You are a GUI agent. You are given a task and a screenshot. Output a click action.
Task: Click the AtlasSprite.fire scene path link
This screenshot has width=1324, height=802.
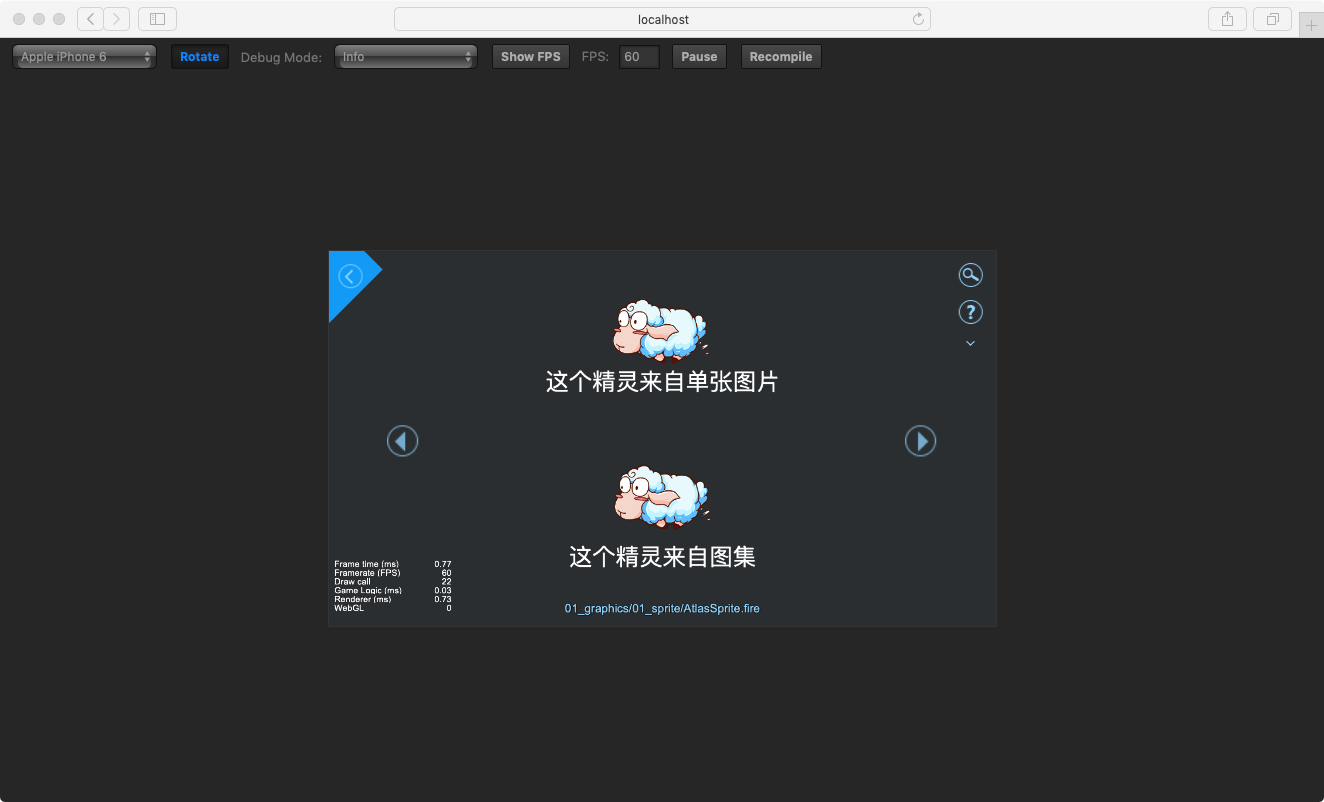point(662,608)
